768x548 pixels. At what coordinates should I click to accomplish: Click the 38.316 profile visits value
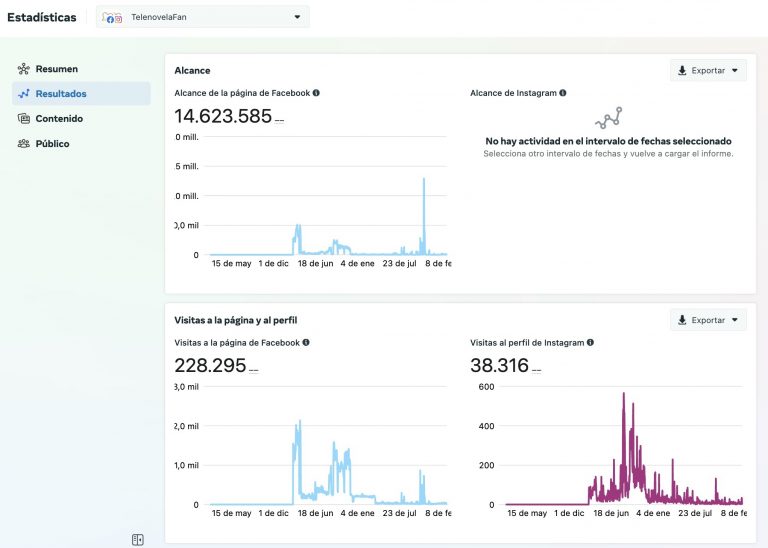(x=499, y=365)
